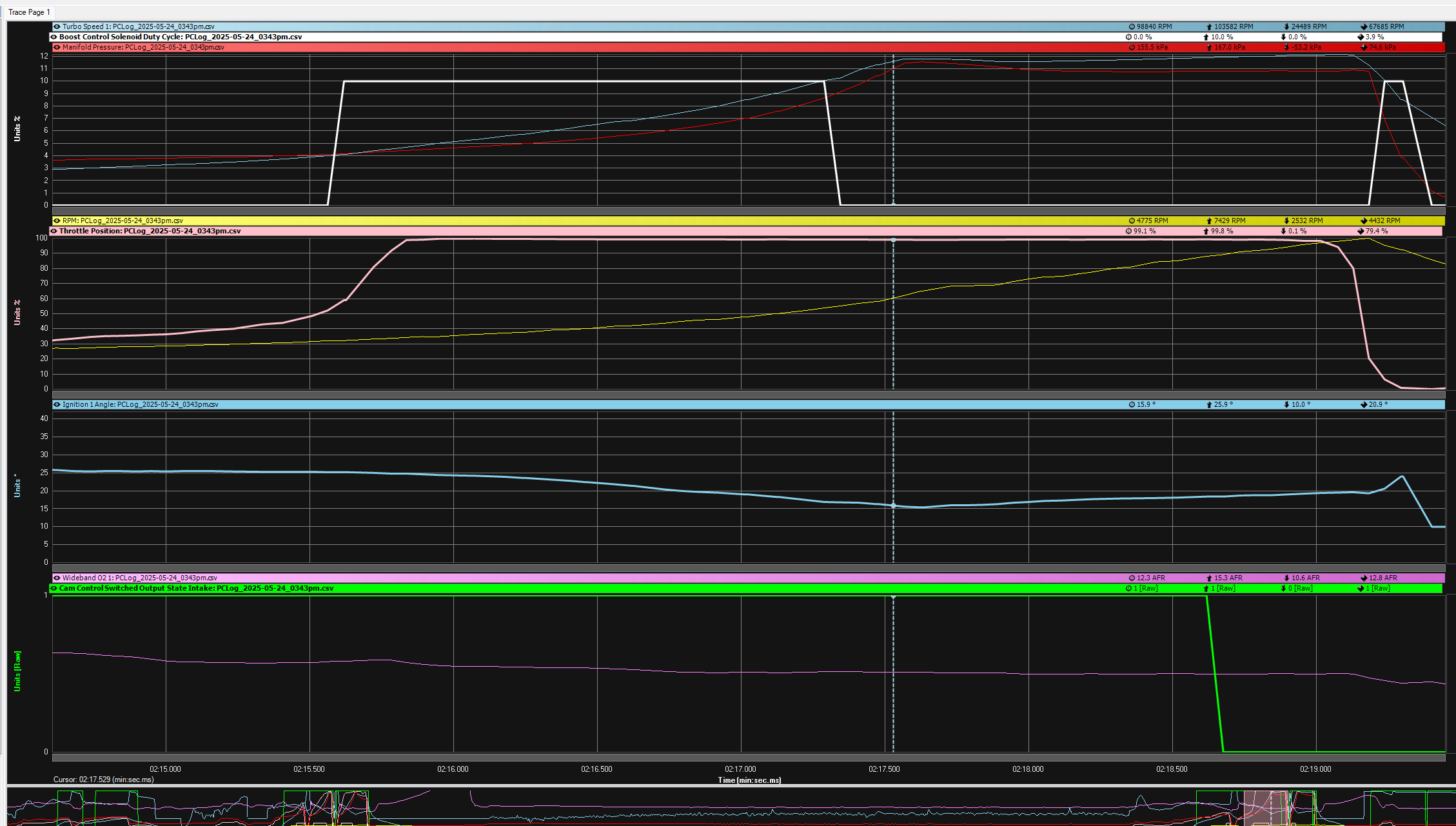Select Cam Control Switched Output State Intake label

[196, 588]
